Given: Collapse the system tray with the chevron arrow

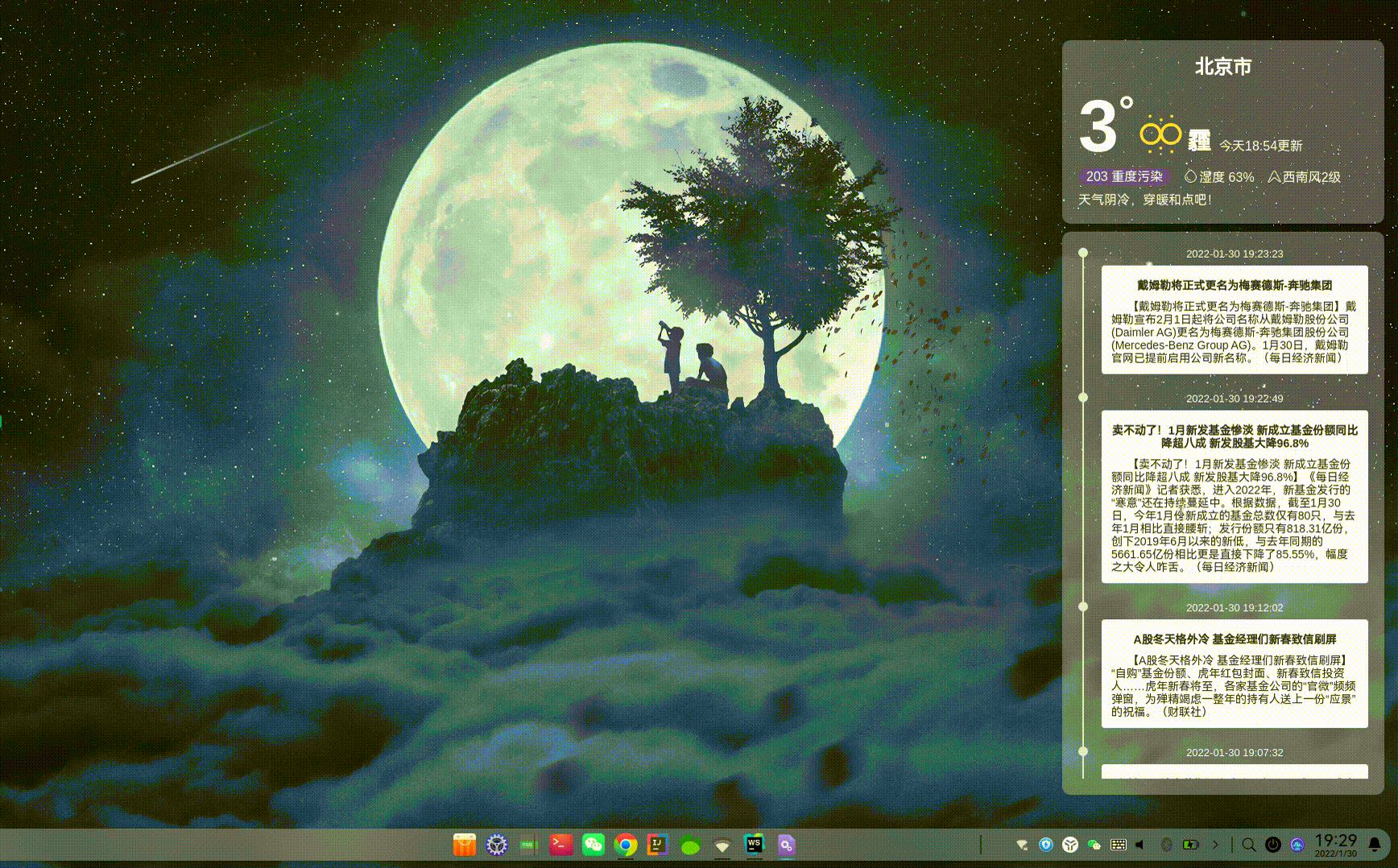Looking at the screenshot, I should coord(1215,845).
